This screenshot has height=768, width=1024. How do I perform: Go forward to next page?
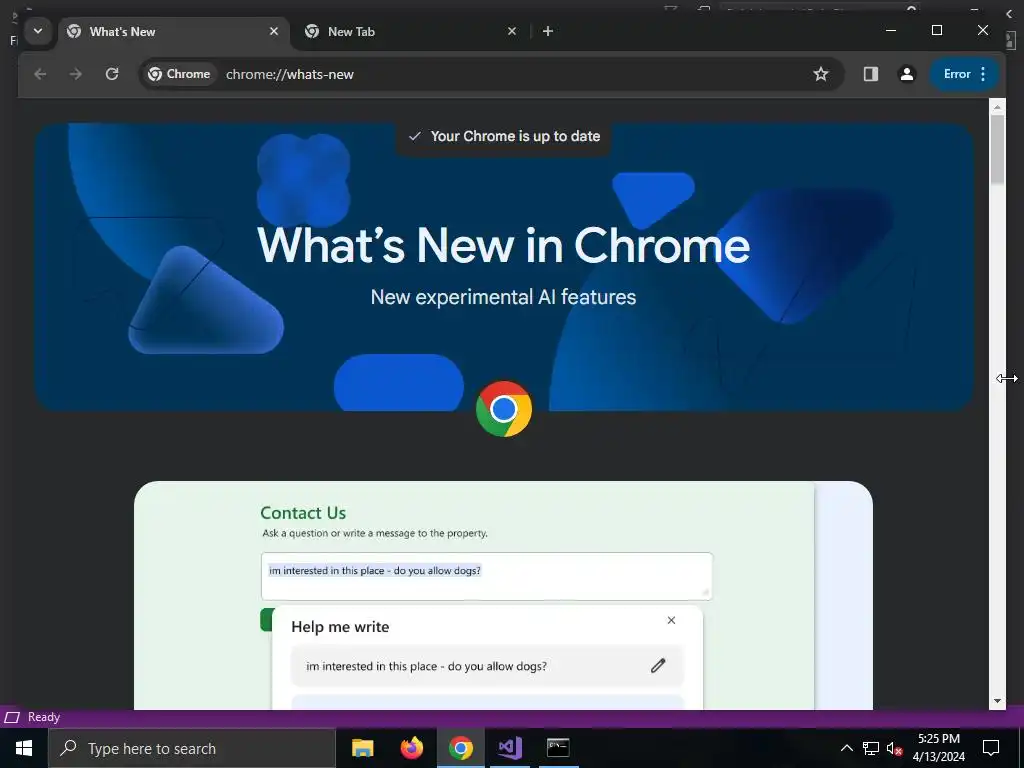click(76, 74)
